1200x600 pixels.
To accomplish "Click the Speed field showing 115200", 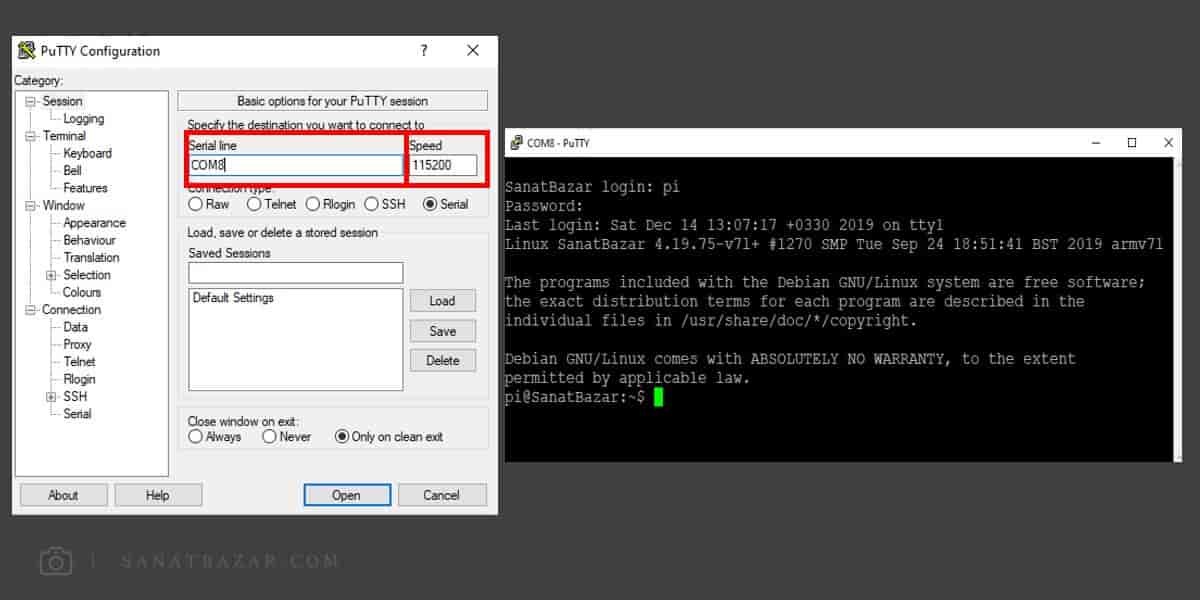I will [x=443, y=165].
